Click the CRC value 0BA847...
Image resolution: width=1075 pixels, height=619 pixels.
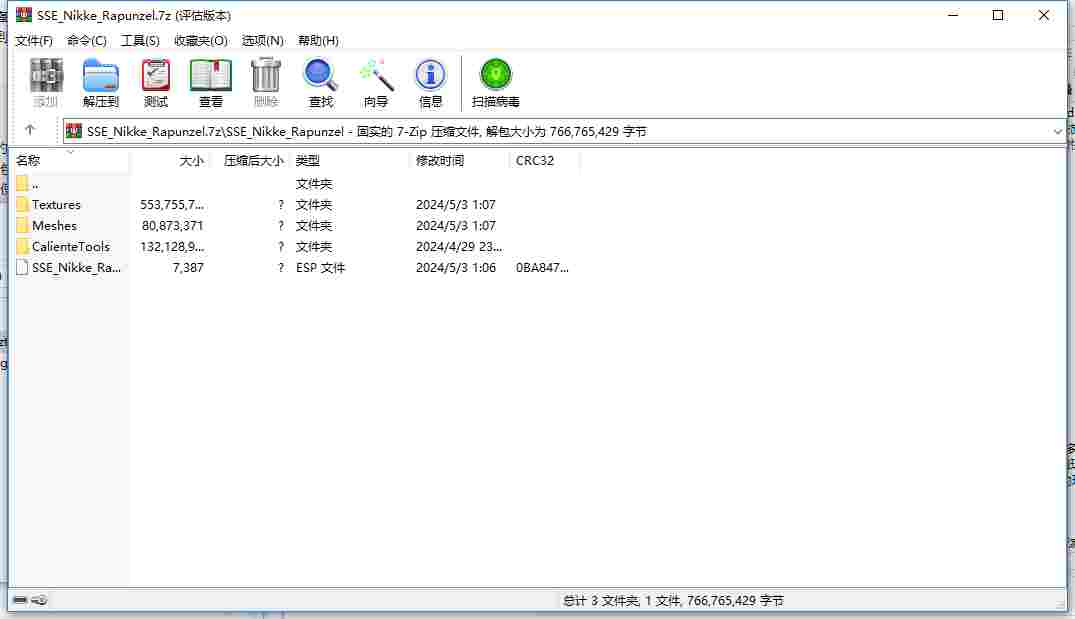pos(542,267)
